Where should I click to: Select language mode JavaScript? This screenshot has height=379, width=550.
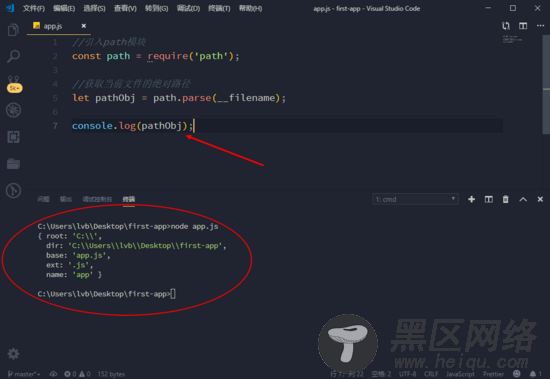460,374
